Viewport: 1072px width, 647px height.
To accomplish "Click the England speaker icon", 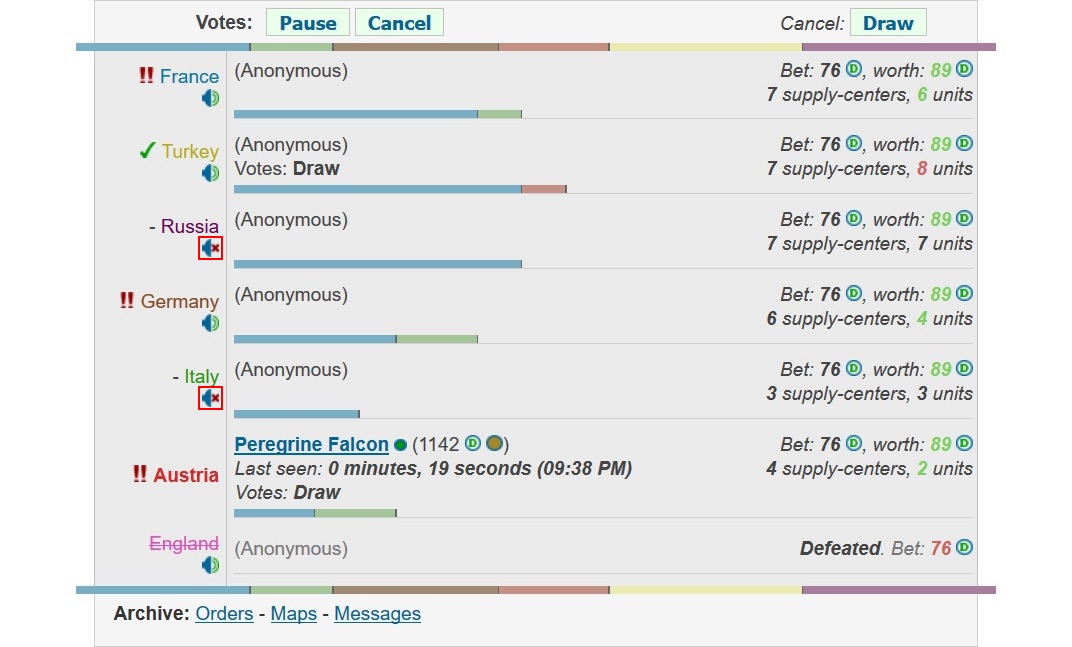I will tap(211, 564).
